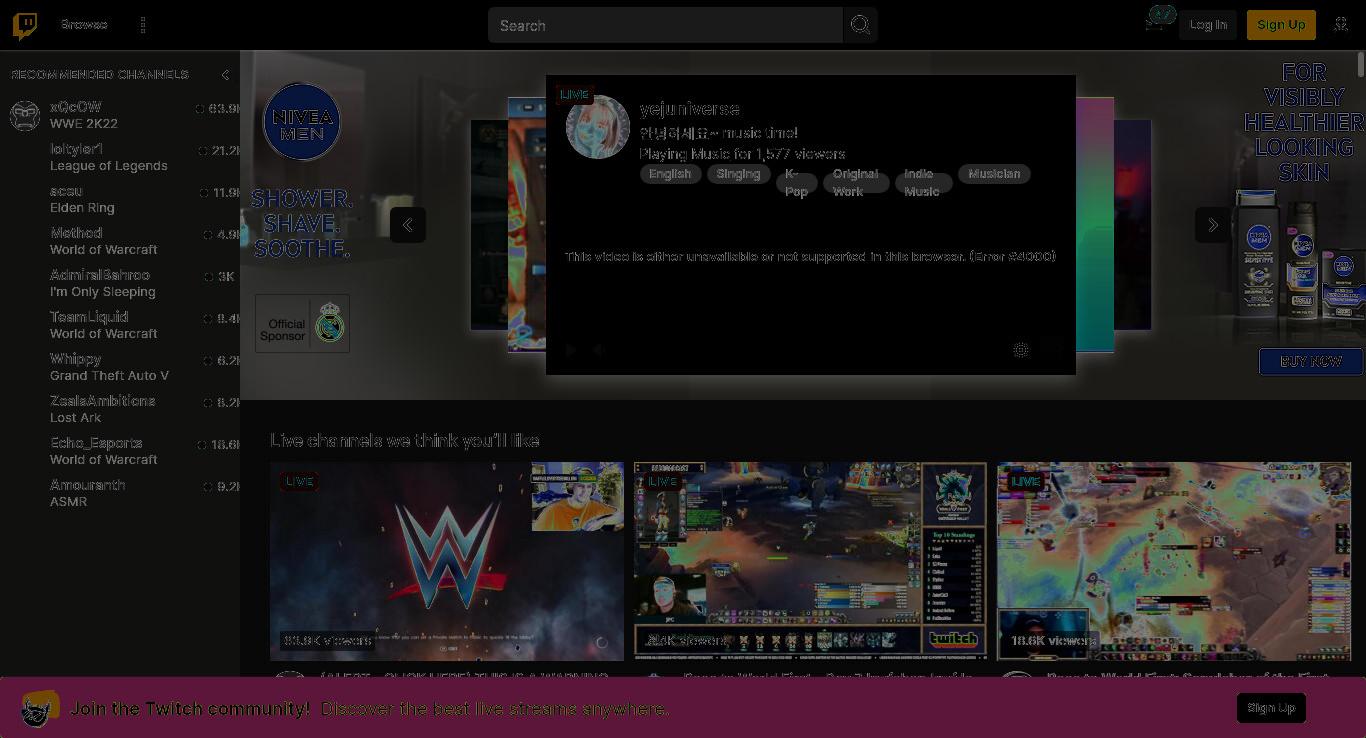Collapse the Recommended Channels sidebar
Image resolution: width=1366 pixels, height=738 pixels.
point(225,75)
